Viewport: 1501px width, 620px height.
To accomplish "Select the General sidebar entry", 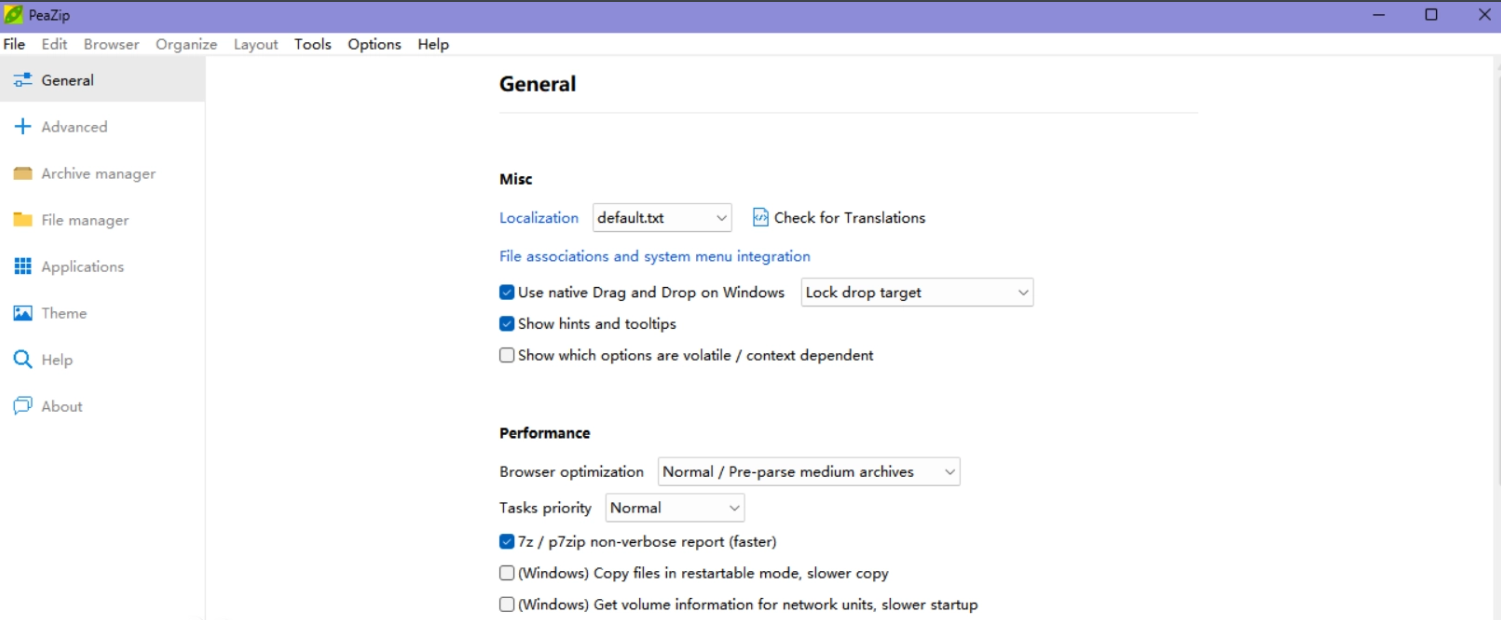I will (102, 80).
